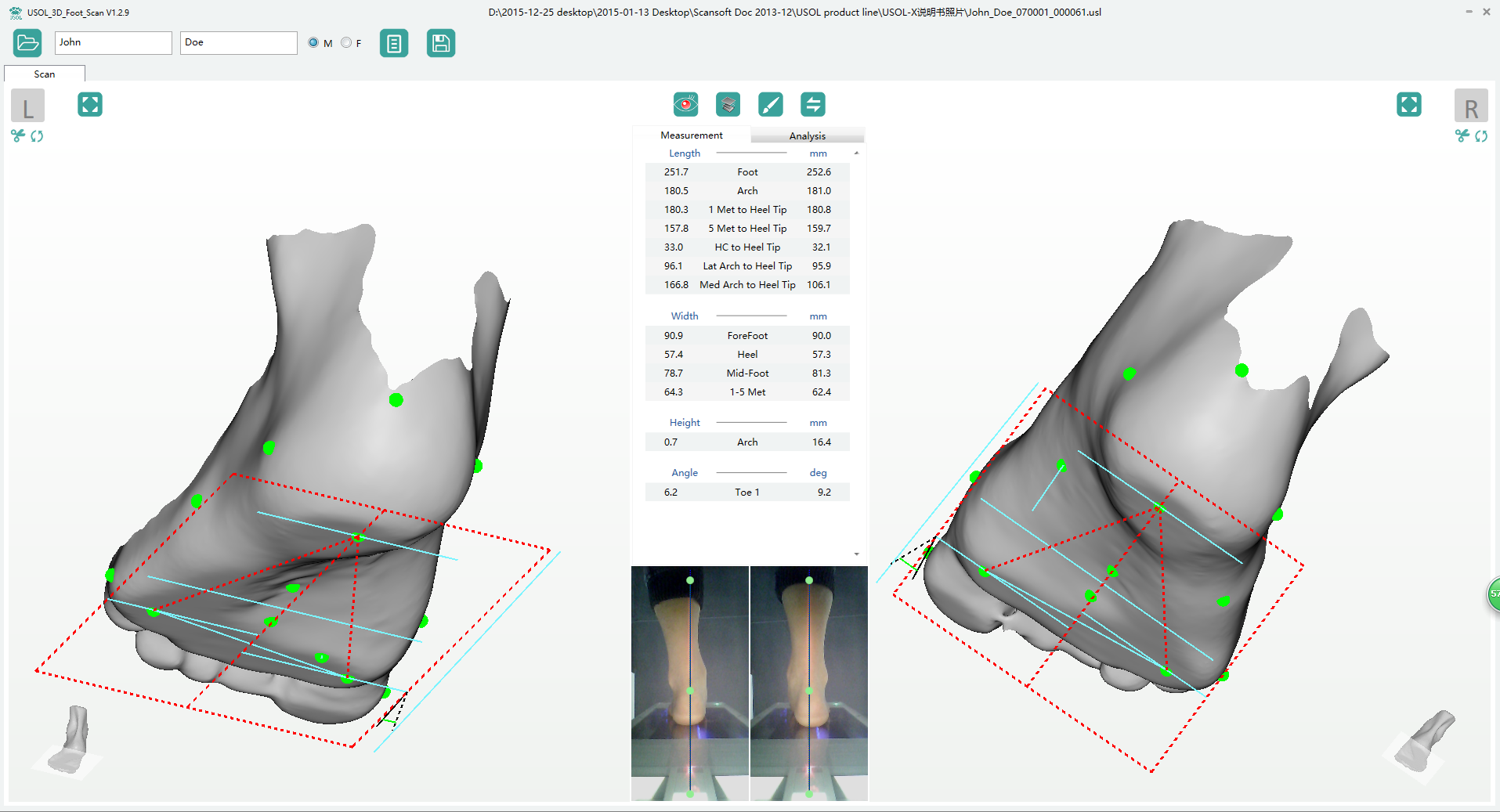This screenshot has width=1500, height=812.
Task: Switch to the Analysis tab
Action: click(x=807, y=135)
